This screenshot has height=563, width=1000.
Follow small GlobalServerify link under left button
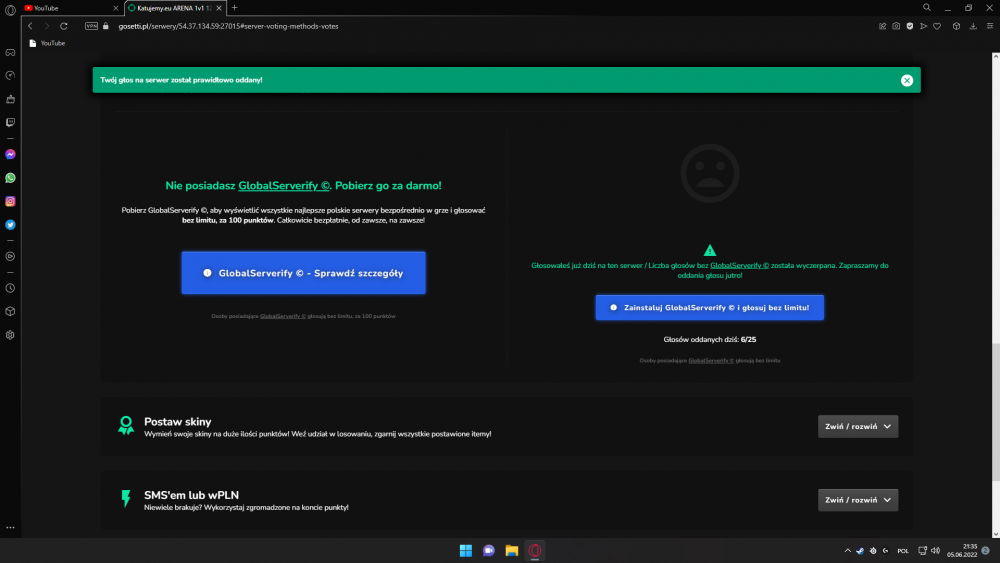(283, 316)
